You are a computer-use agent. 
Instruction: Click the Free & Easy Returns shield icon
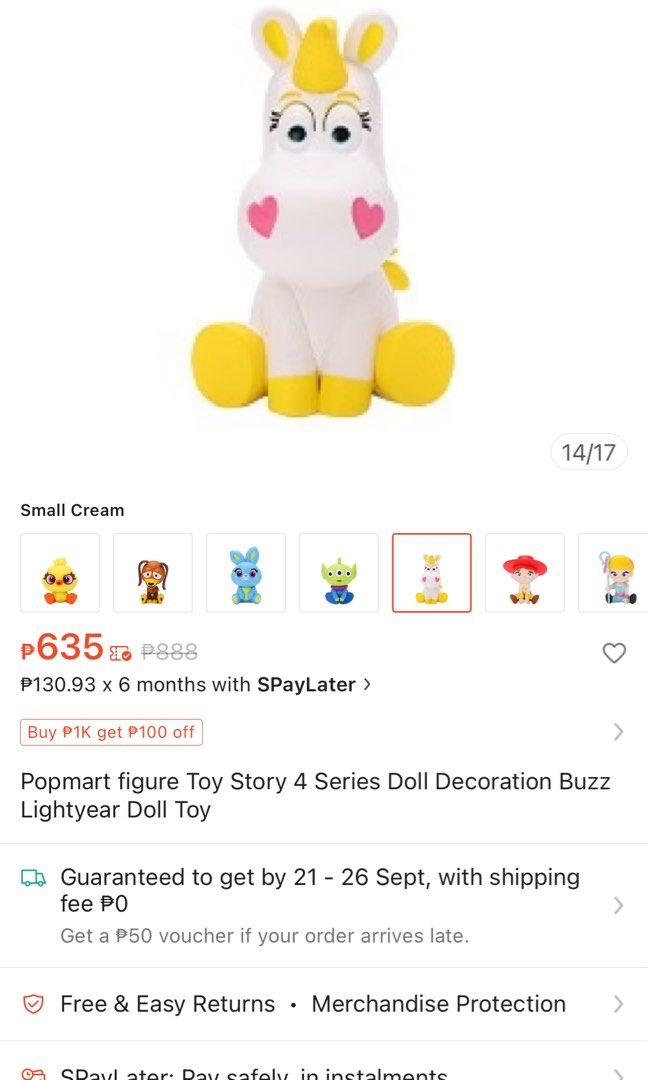31,1004
